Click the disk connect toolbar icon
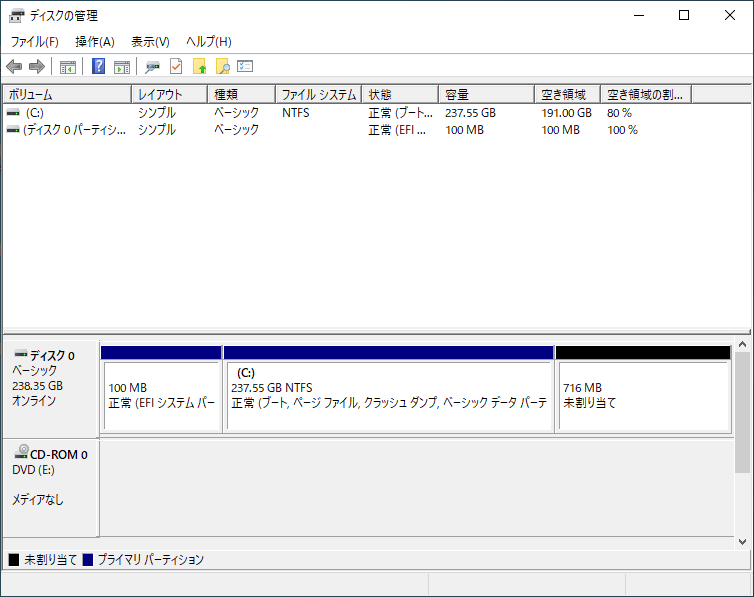The image size is (754, 597). click(x=152, y=67)
